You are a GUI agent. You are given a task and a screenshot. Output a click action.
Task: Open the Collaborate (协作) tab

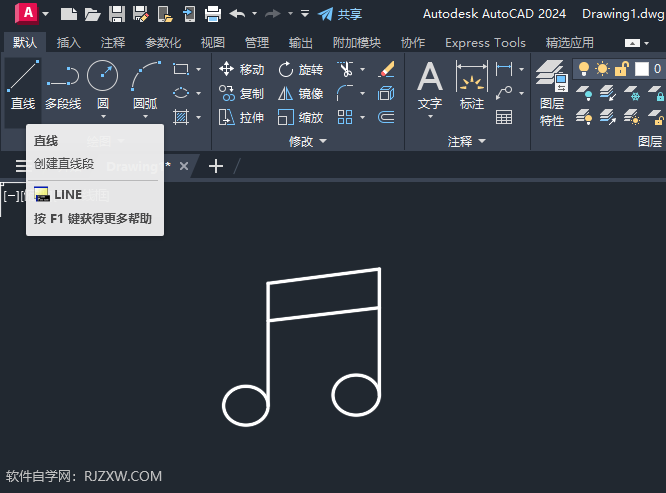(x=412, y=42)
